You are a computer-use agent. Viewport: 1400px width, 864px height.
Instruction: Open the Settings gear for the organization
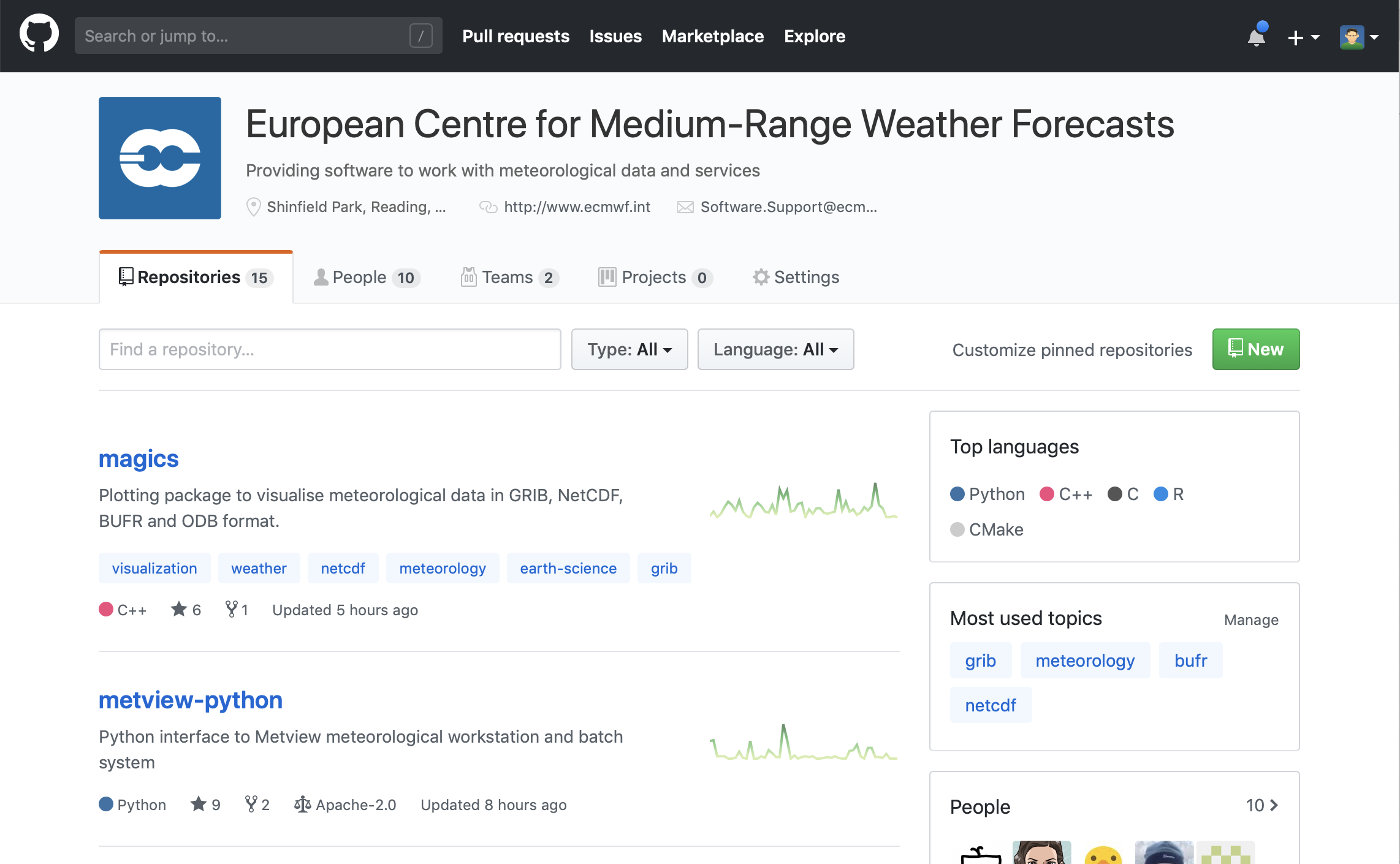click(x=760, y=277)
